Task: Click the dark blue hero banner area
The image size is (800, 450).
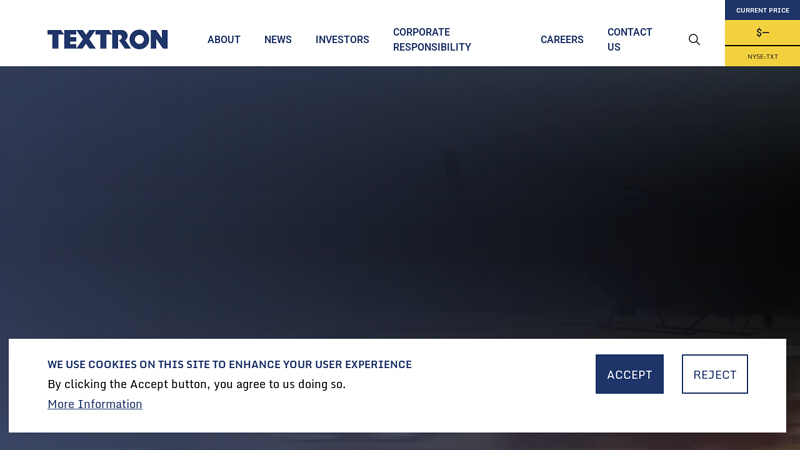Action: point(250,200)
